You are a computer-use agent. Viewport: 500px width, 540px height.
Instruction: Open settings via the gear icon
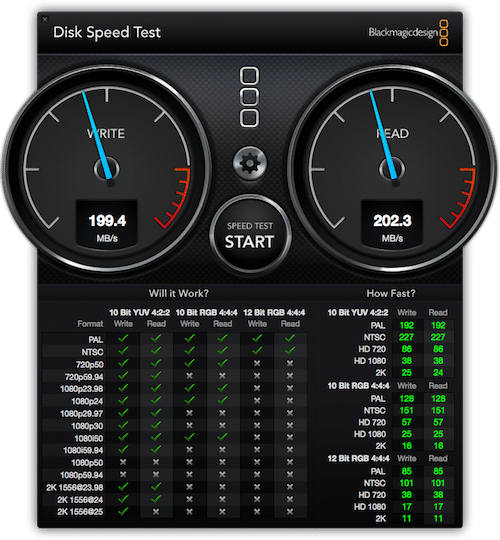click(x=250, y=163)
